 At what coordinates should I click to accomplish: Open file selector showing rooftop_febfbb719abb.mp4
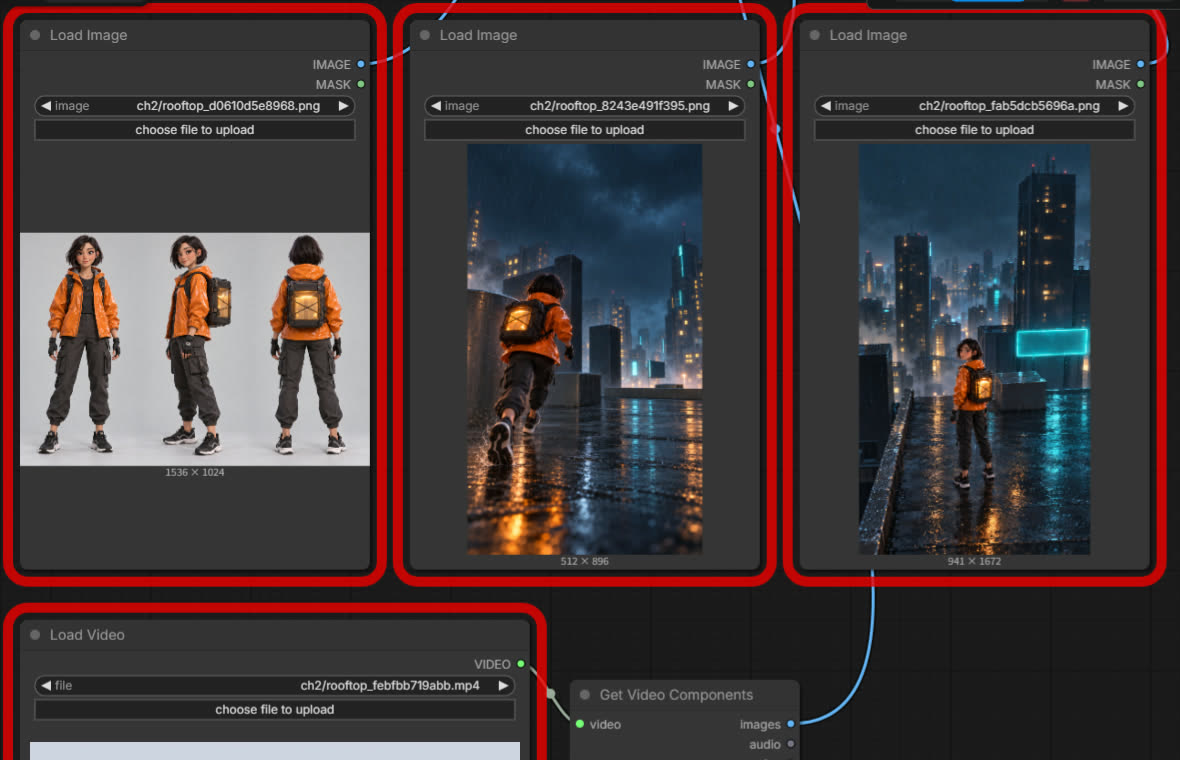click(275, 686)
